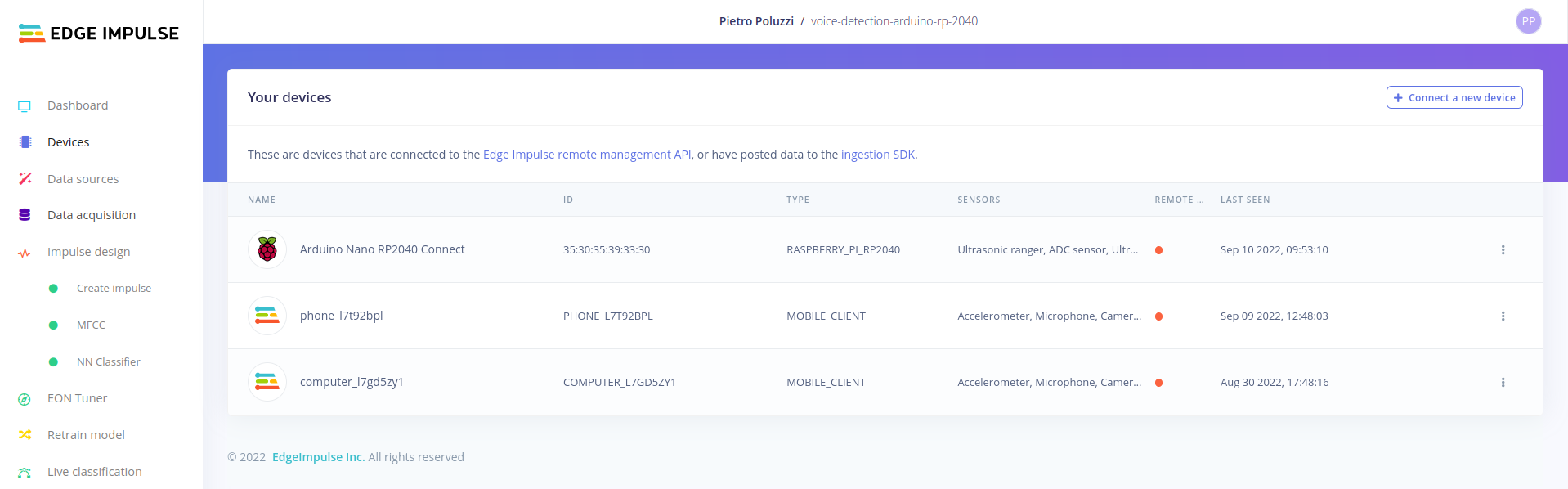Click the Retrain model shuffle icon

[25, 435]
